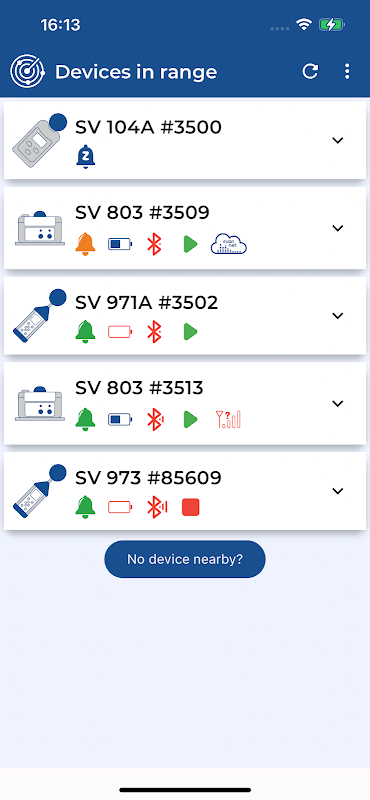The image size is (370, 800).
Task: Tap red stop icon on SV 973 #85609
Action: tap(190, 507)
